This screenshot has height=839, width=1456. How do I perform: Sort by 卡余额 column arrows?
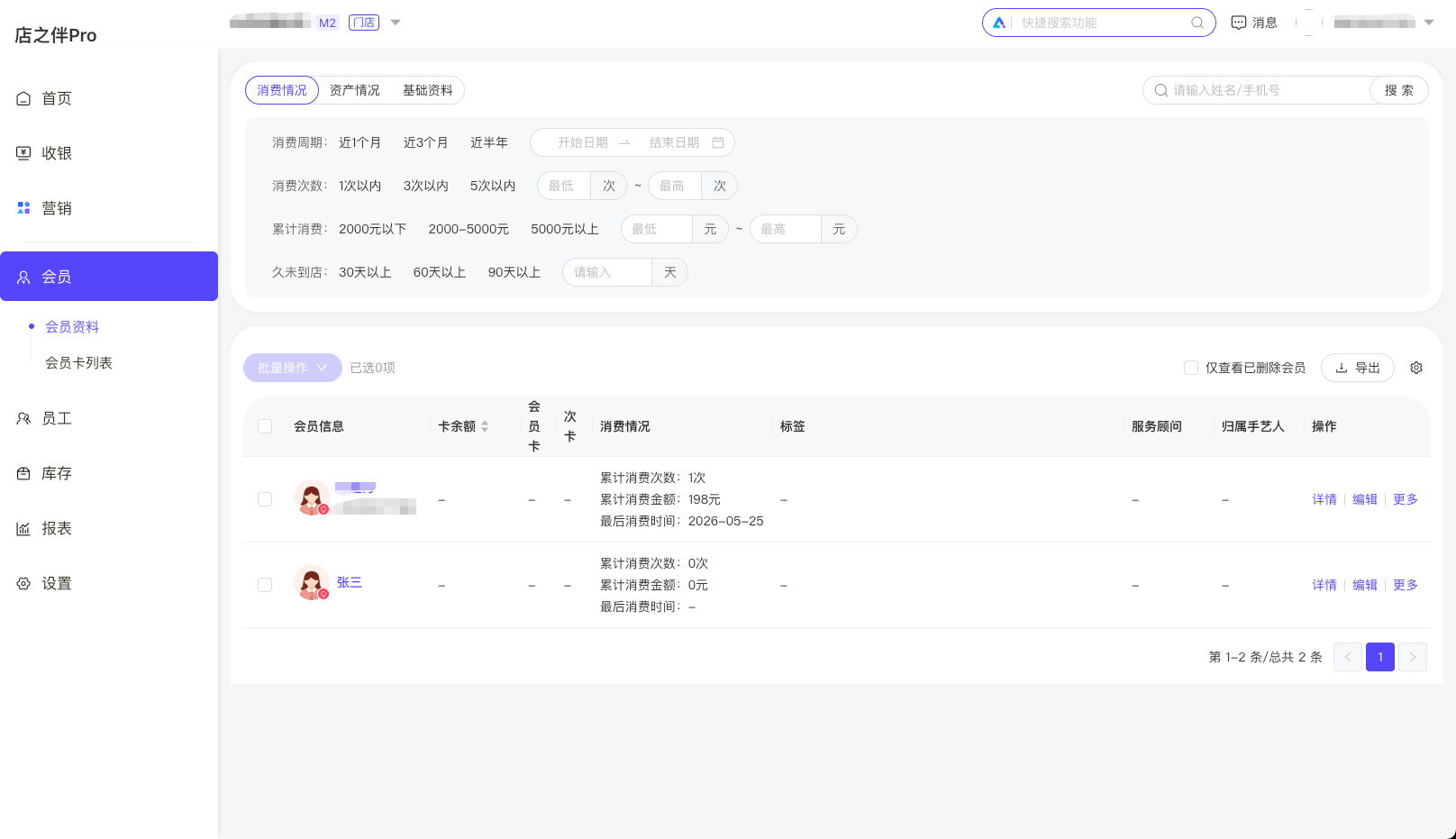[485, 426]
